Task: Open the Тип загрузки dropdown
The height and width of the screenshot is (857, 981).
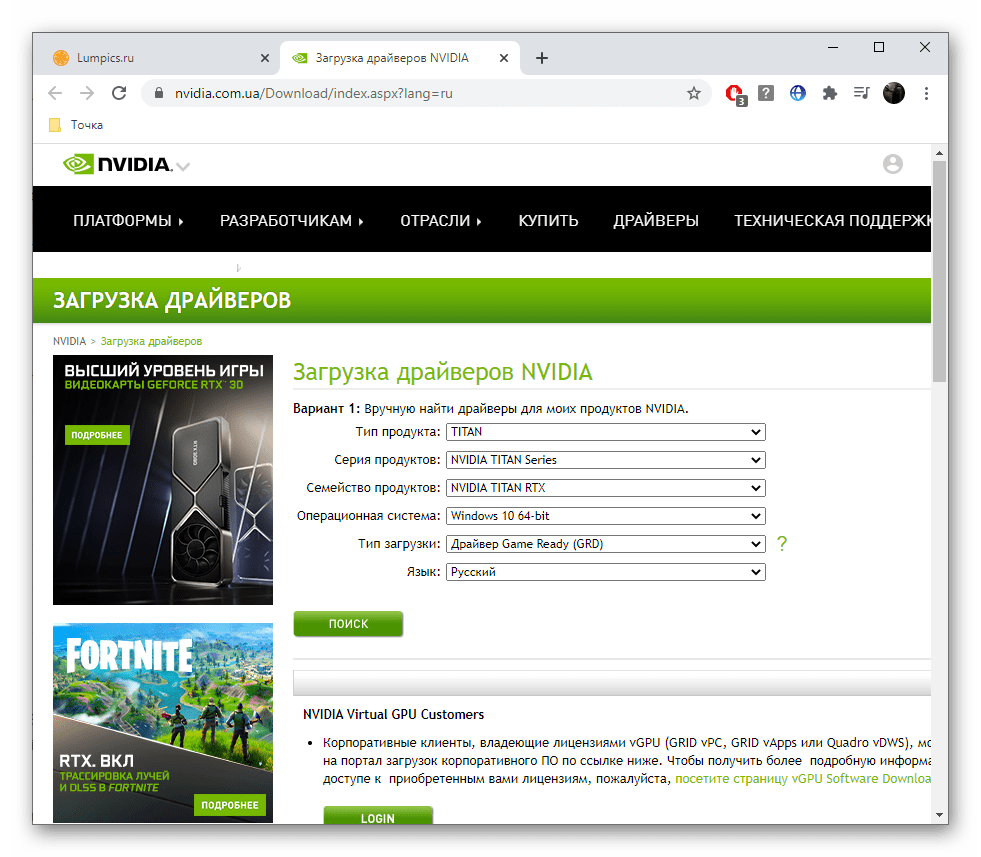Action: [605, 544]
